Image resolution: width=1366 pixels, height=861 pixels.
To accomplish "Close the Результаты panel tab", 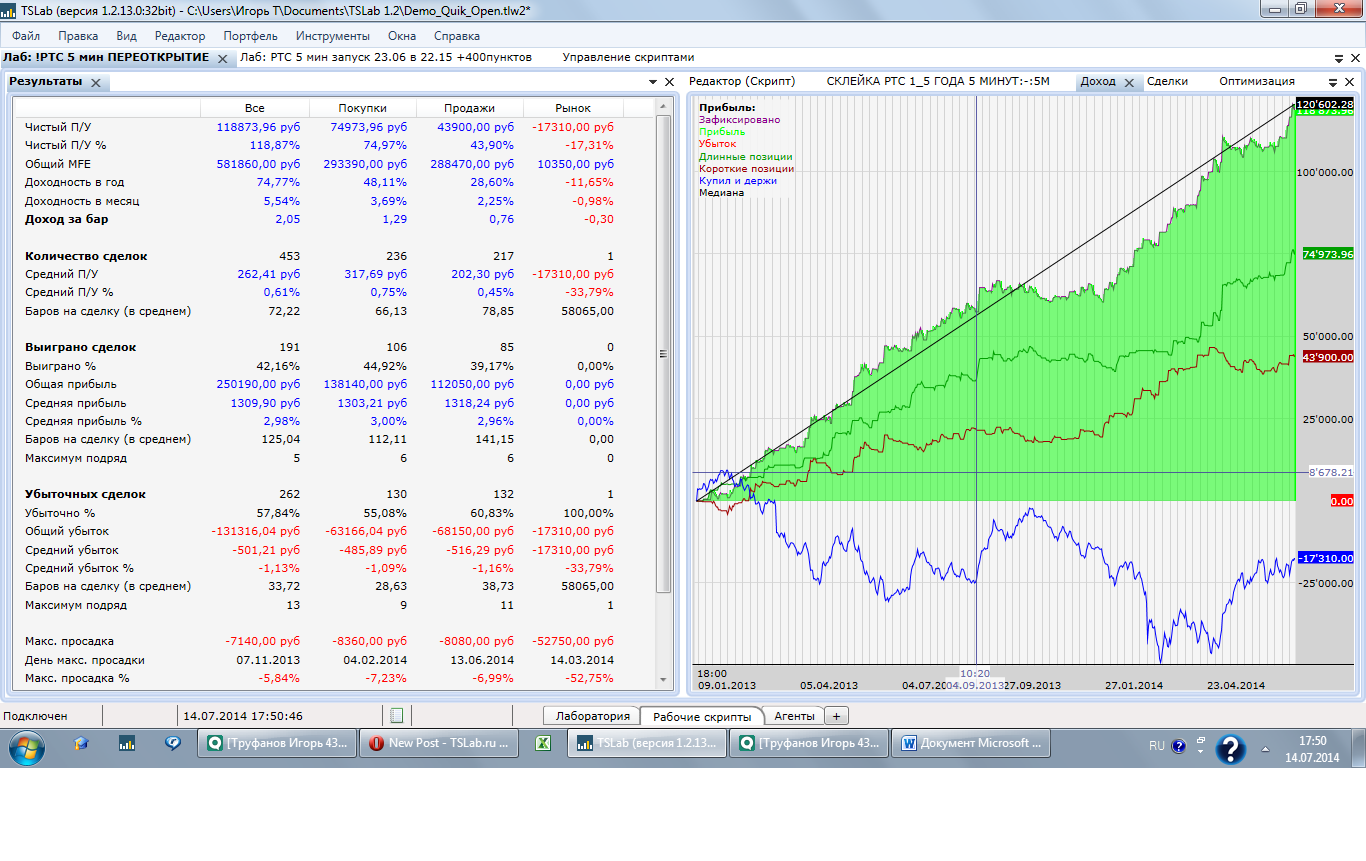I will coord(96,83).
